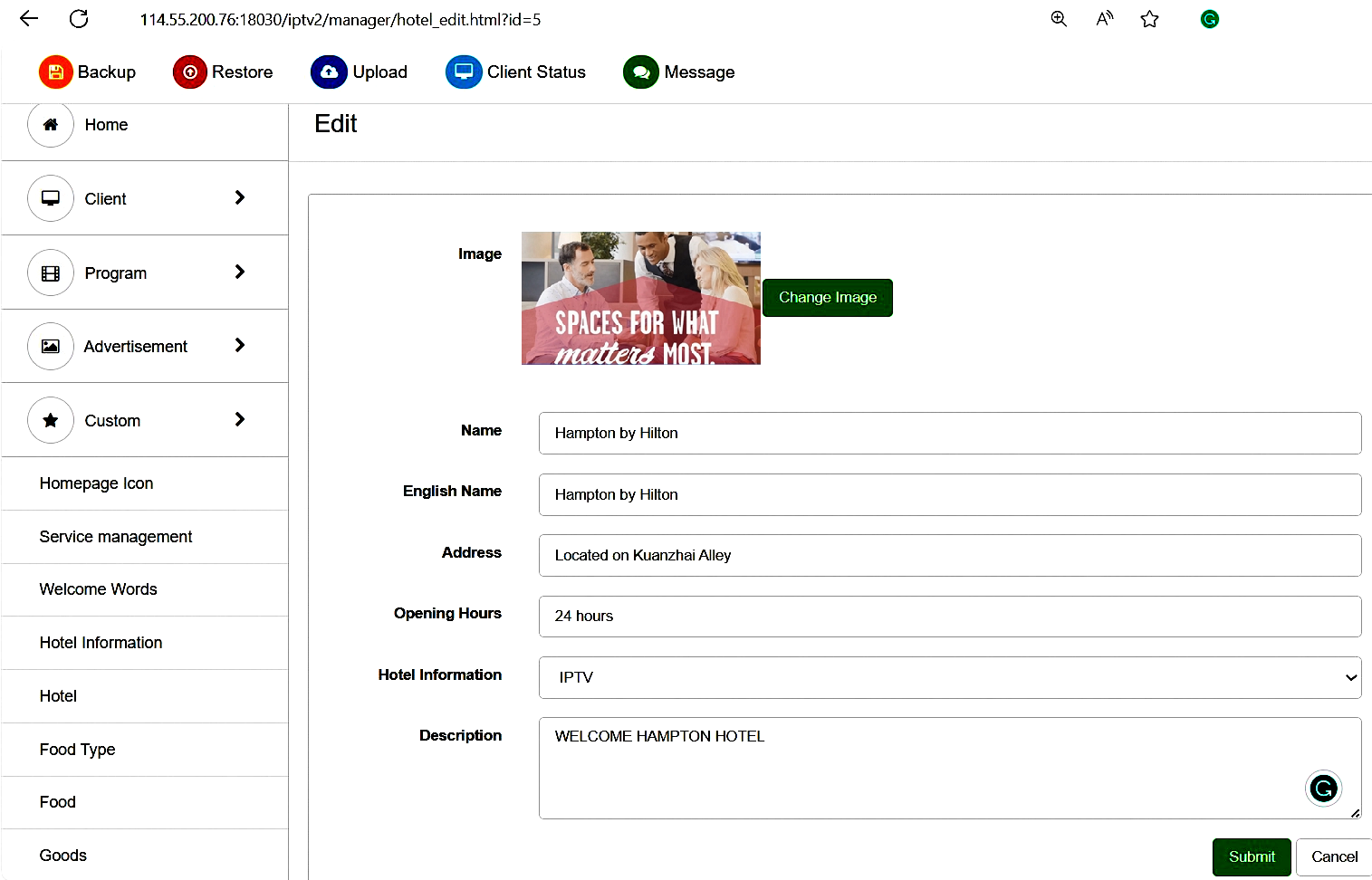
Task: Click inside the Description text area
Action: 950,768
